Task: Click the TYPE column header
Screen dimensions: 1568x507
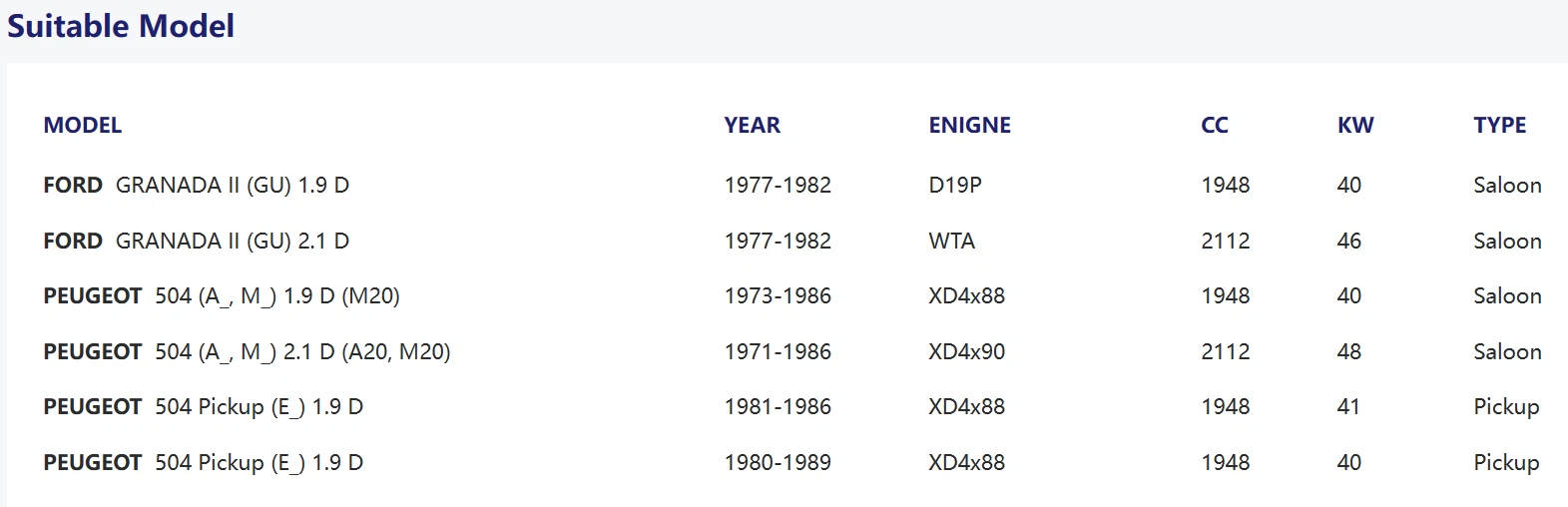Action: pyautogui.click(x=1500, y=126)
